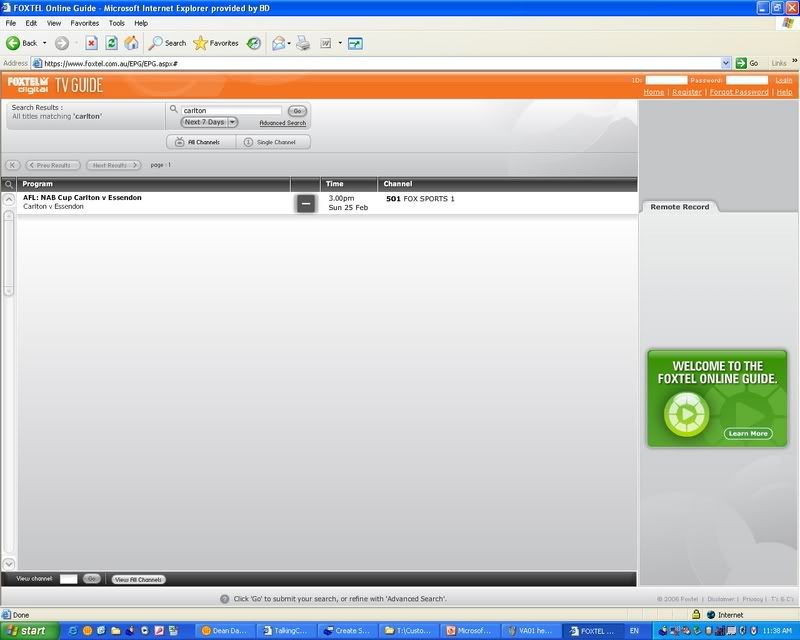Select Single Channel search mode
The image size is (800, 640).
point(273,142)
